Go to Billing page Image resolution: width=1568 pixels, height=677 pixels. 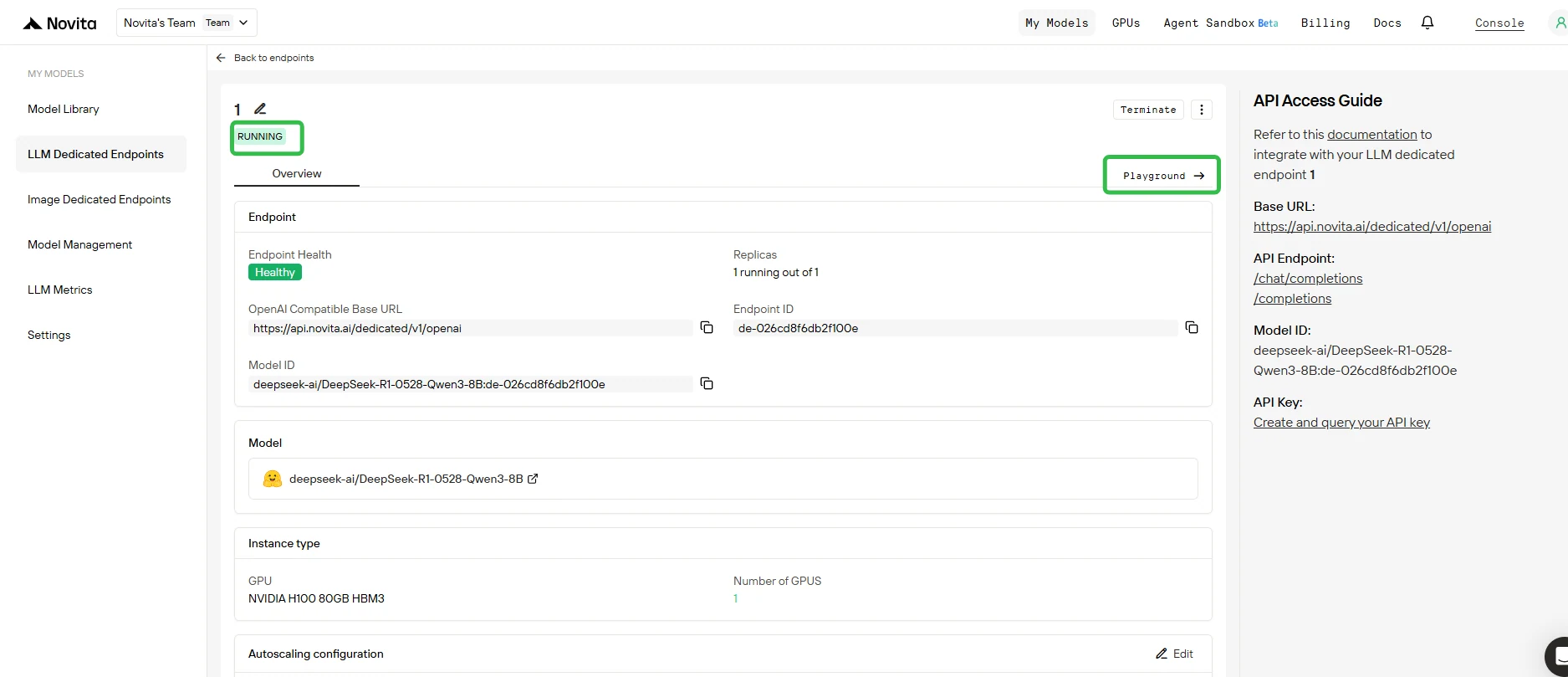1325,23
